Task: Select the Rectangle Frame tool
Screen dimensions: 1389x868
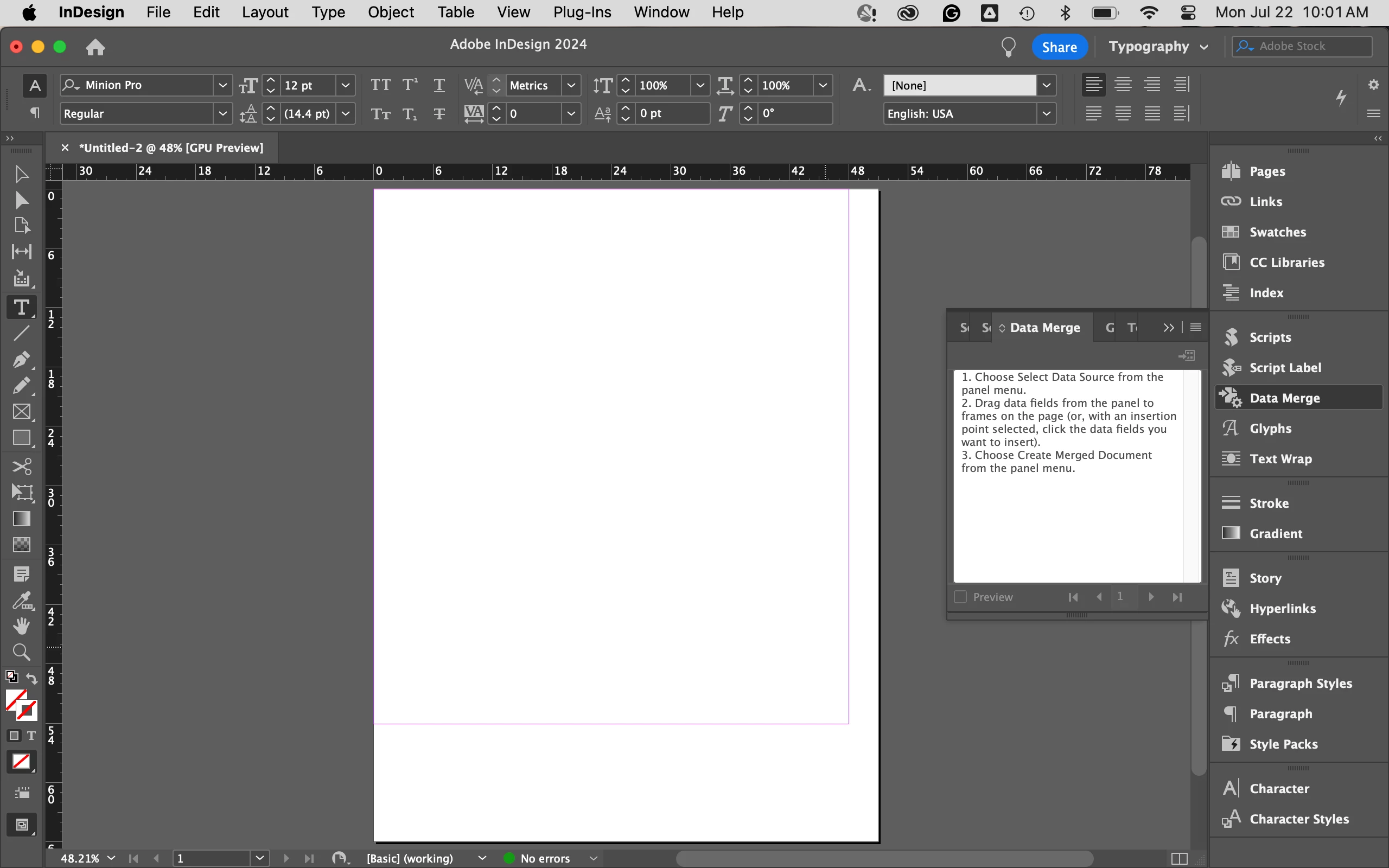Action: tap(21, 412)
